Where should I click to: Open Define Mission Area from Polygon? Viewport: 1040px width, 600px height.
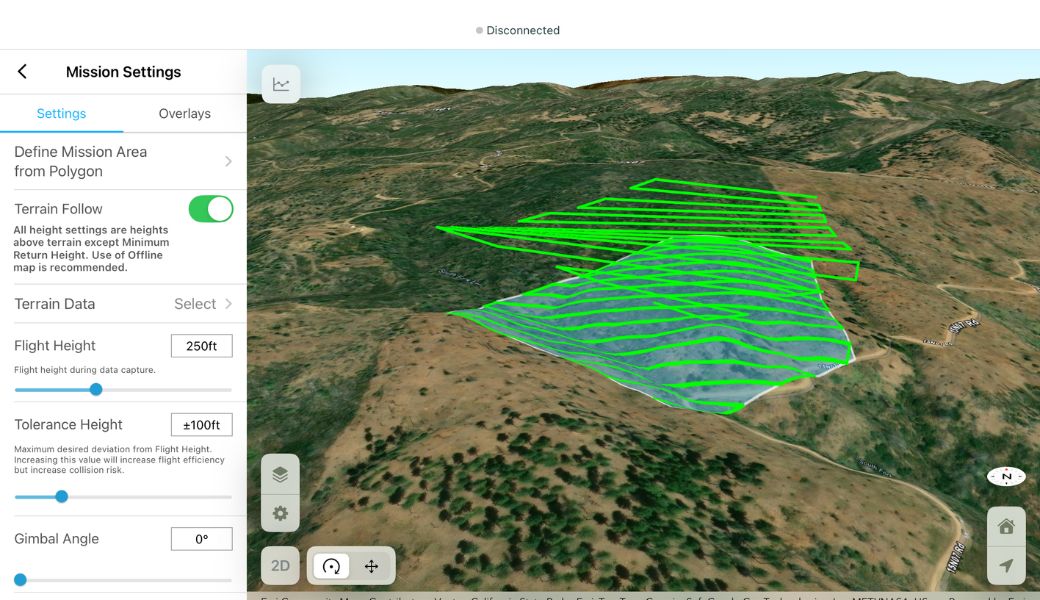[x=123, y=161]
